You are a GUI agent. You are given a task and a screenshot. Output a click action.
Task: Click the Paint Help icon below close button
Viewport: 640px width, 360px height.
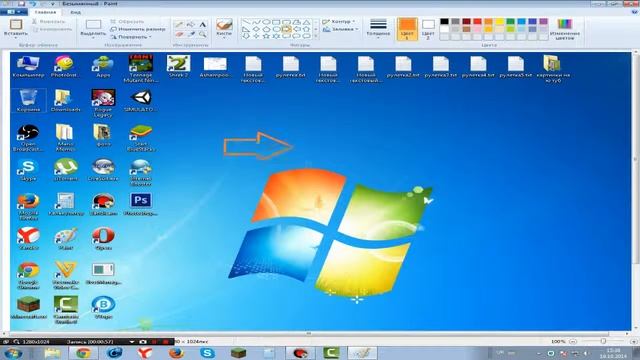coord(635,12)
